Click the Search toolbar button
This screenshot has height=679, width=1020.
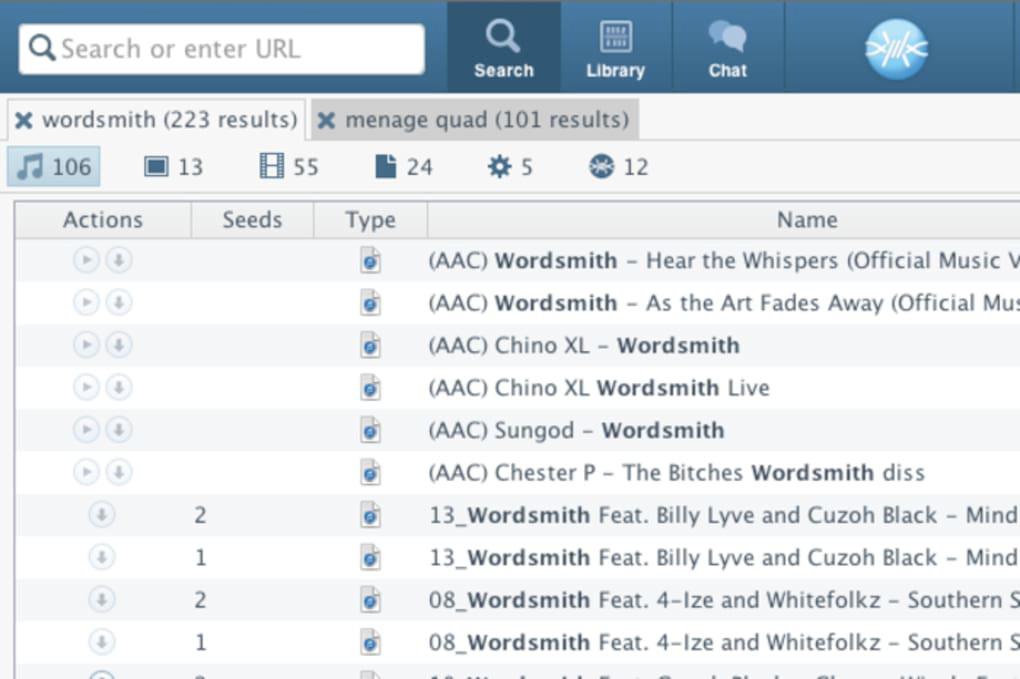[503, 47]
